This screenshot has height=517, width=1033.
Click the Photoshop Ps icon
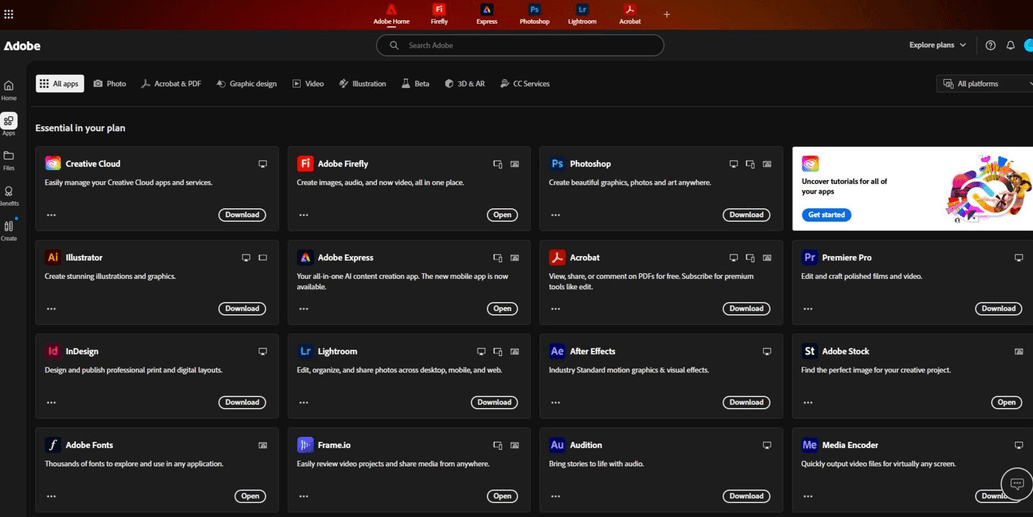point(557,163)
